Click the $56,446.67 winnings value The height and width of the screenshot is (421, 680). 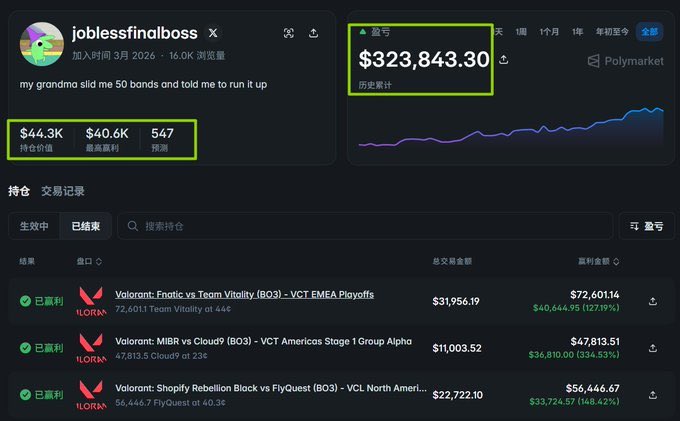[592, 388]
